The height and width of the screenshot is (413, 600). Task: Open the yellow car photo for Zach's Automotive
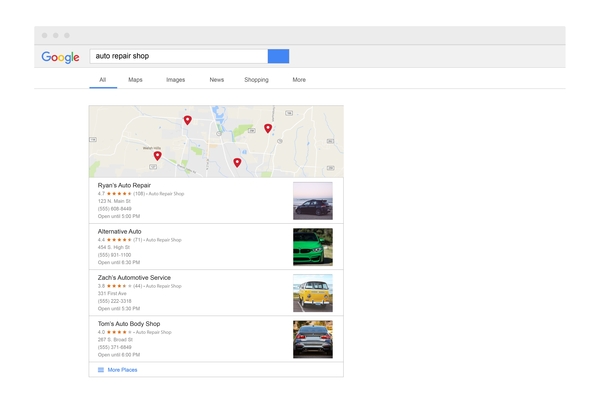(x=312, y=294)
